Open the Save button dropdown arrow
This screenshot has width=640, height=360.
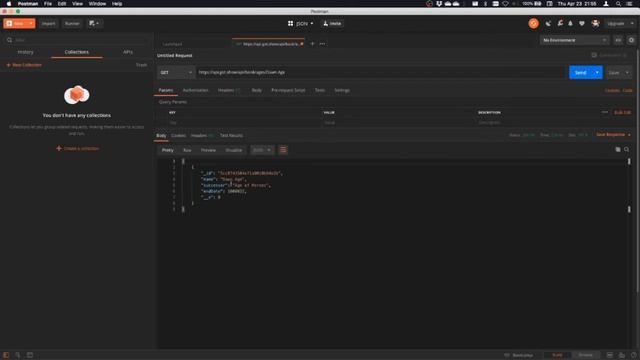coord(627,72)
